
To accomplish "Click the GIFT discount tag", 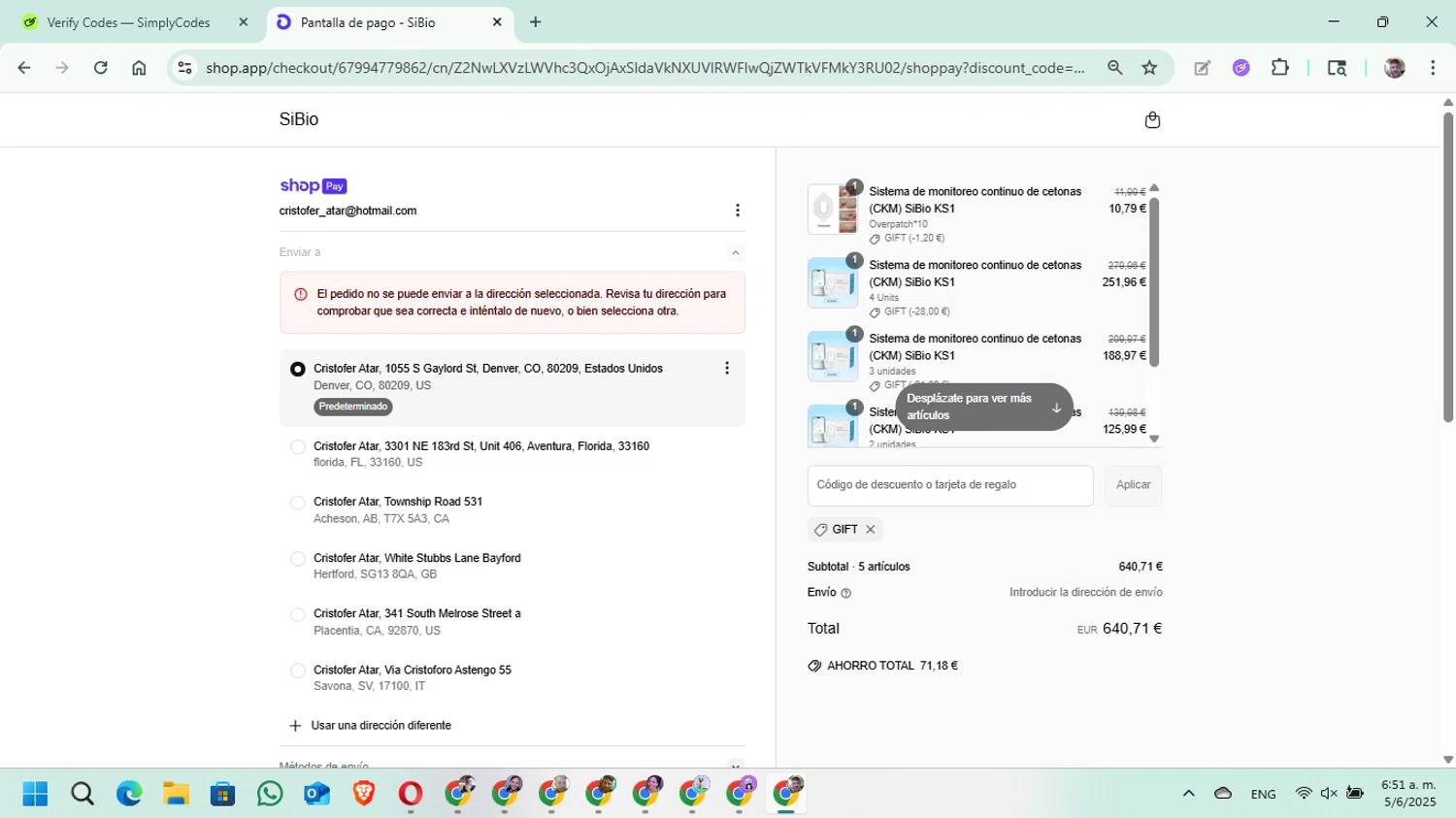I will 844,530.
